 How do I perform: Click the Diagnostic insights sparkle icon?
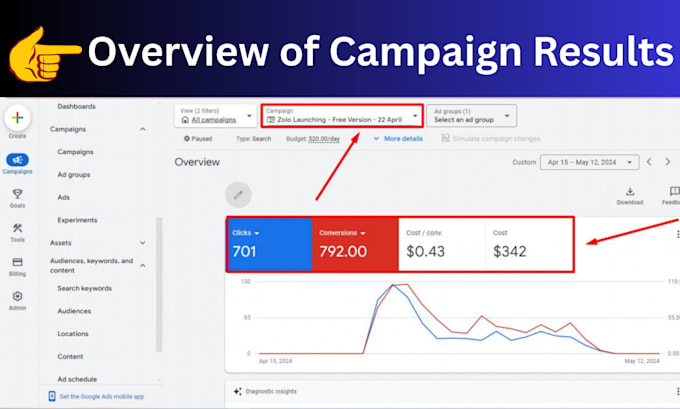(x=238, y=391)
